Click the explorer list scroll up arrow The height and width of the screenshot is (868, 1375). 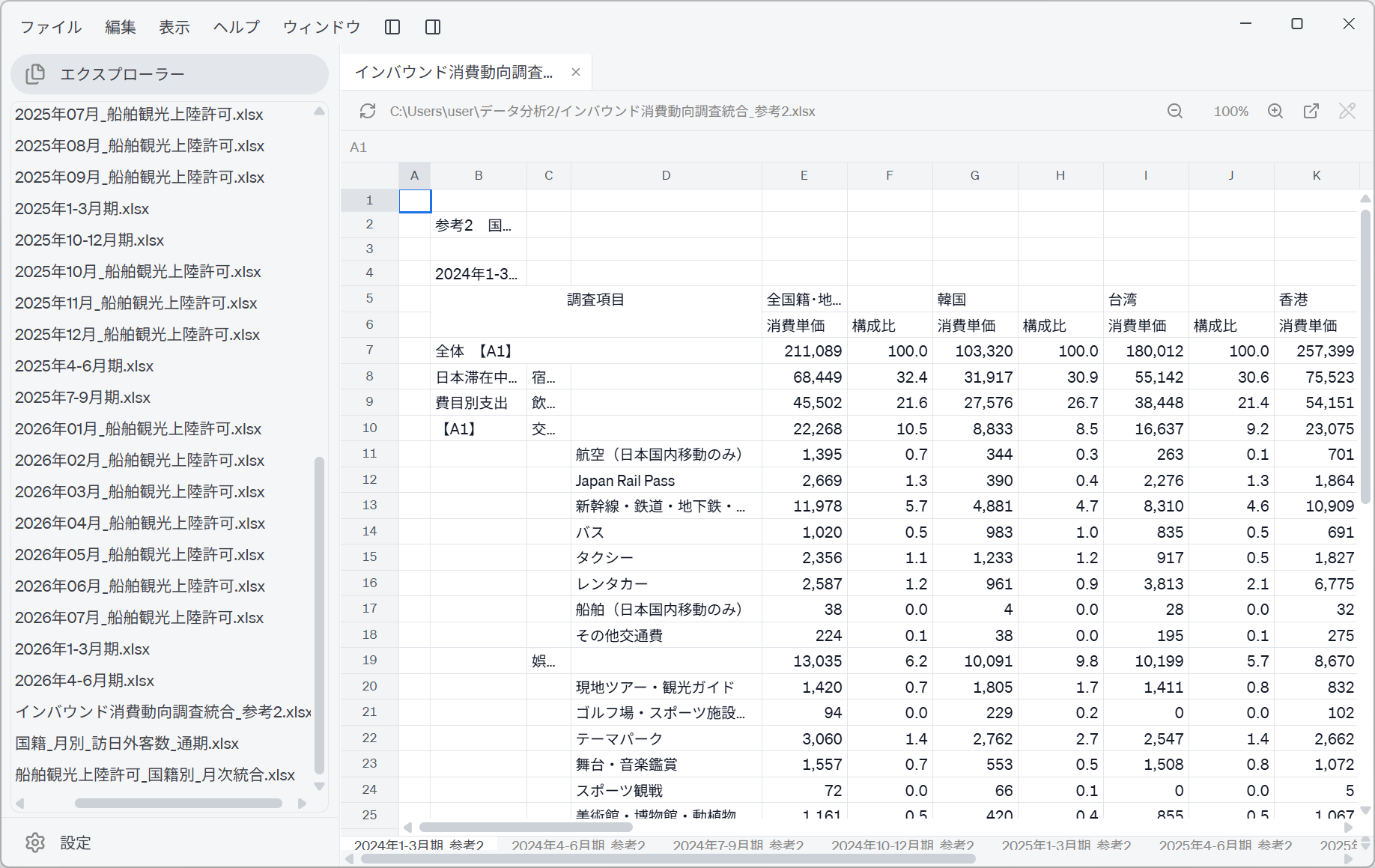[320, 111]
